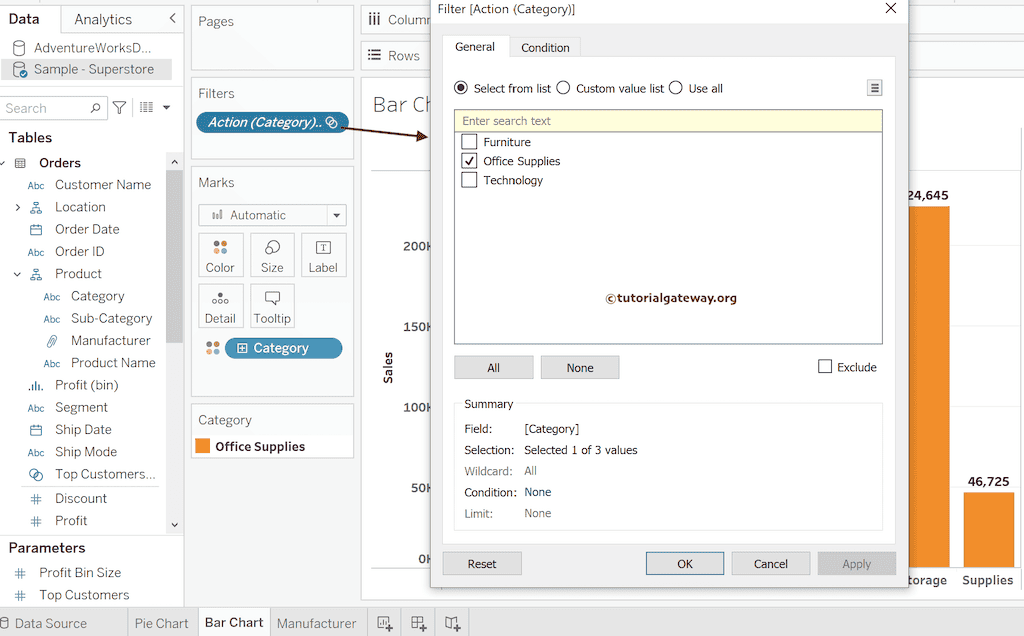Choose the Custom value list radio button
Image resolution: width=1024 pixels, height=636 pixels.
click(x=563, y=87)
